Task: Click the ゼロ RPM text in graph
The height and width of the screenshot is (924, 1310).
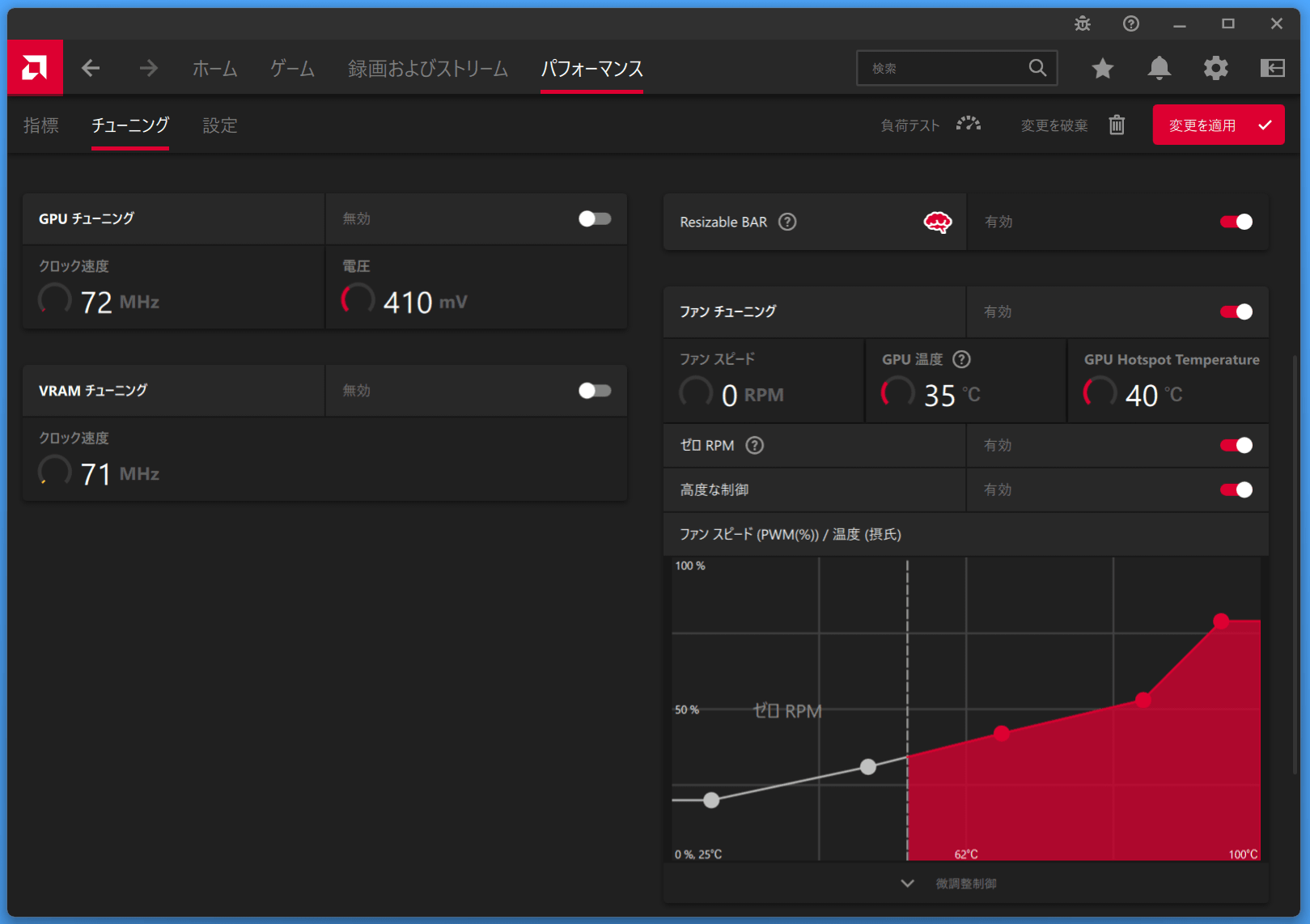Action: pyautogui.click(x=787, y=710)
